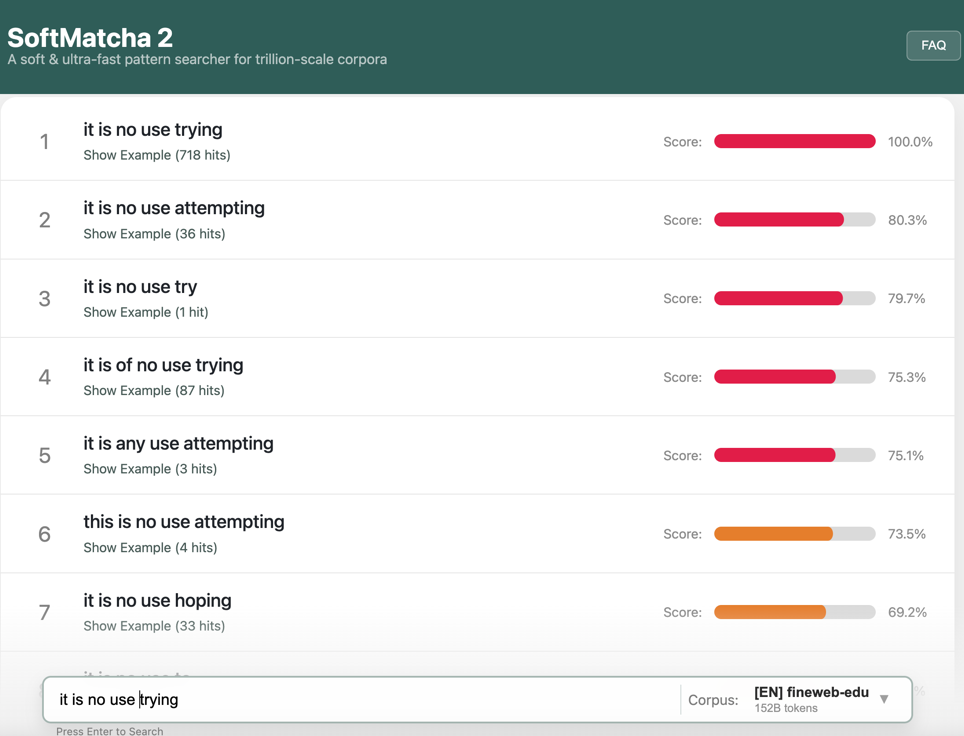The width and height of the screenshot is (964, 736).
Task: Select result phrase 'it is no use attempting'
Action: click(x=174, y=208)
